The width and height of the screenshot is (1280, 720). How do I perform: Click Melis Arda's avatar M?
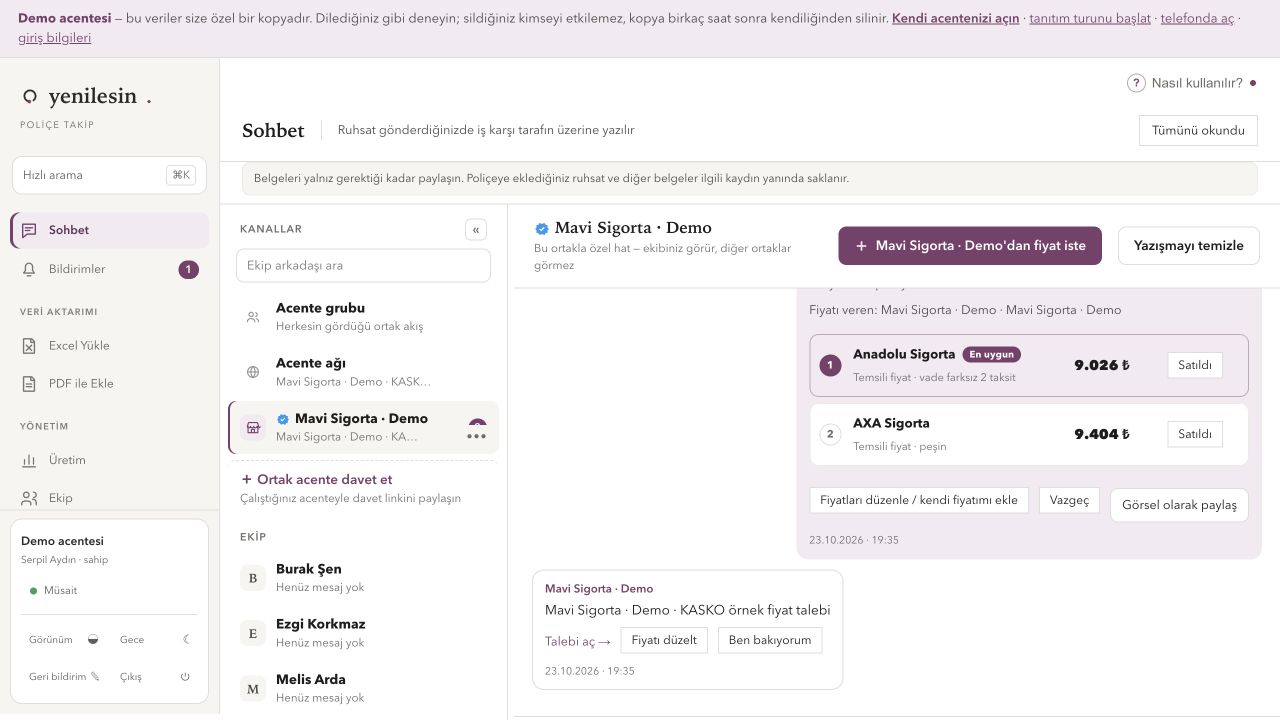[253, 688]
